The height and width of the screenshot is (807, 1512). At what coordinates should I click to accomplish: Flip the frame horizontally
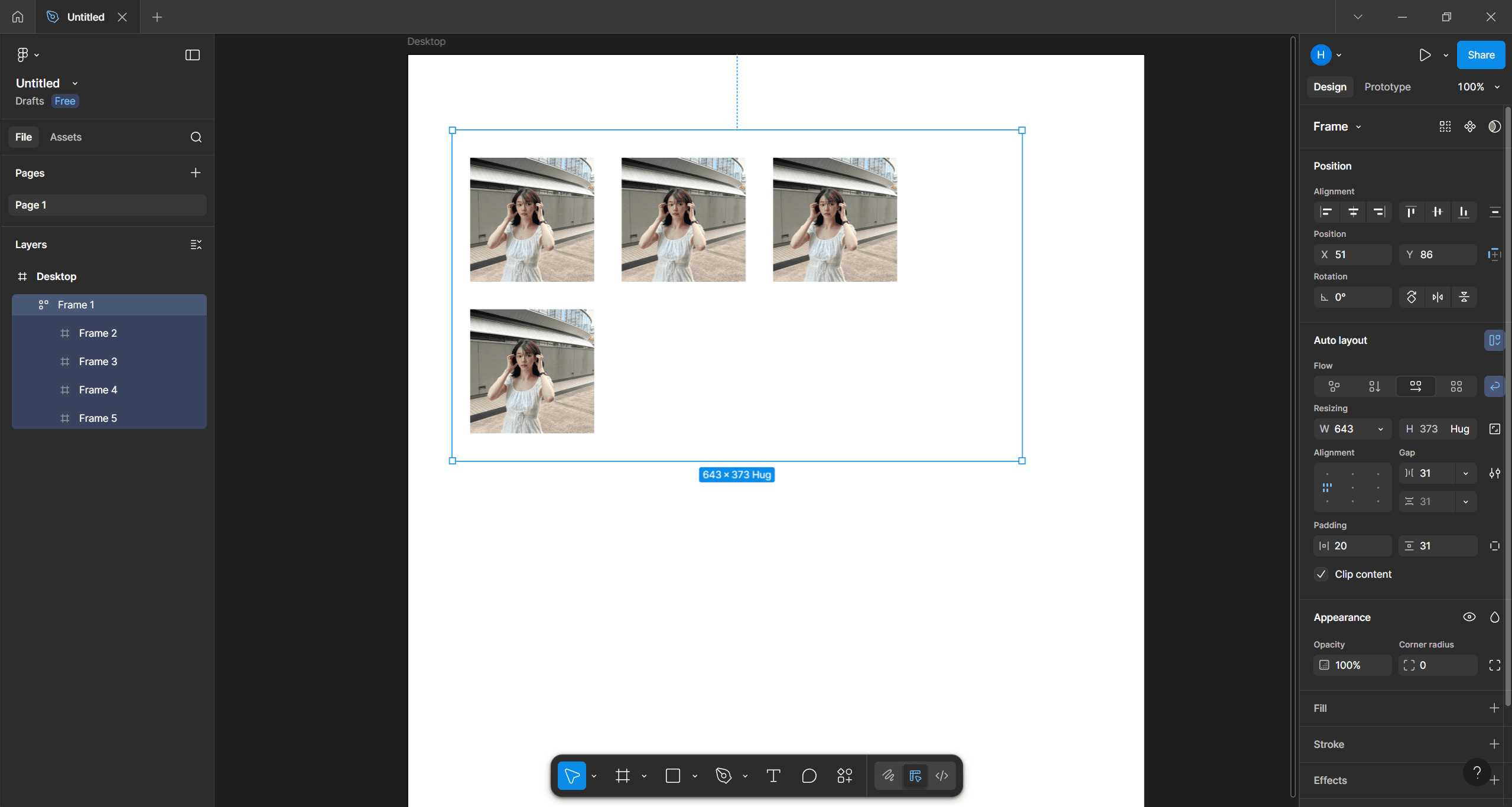(1437, 297)
